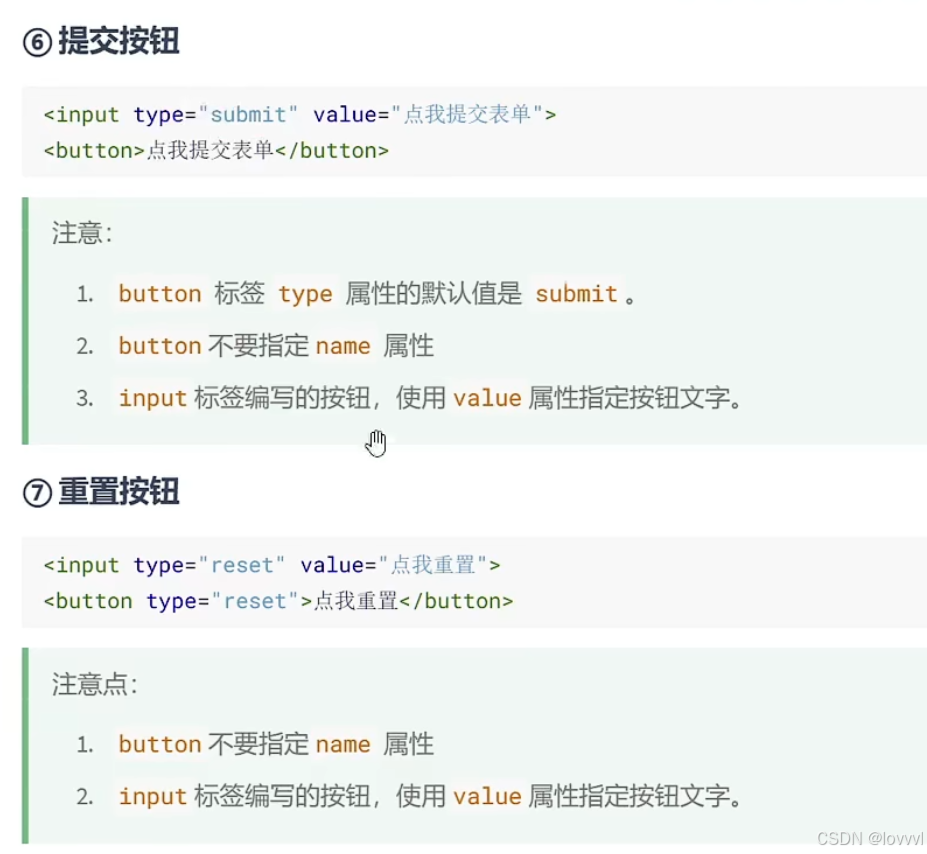Click the input type="submit" code line
Viewport: 927px width, 854px height.
(x=300, y=115)
